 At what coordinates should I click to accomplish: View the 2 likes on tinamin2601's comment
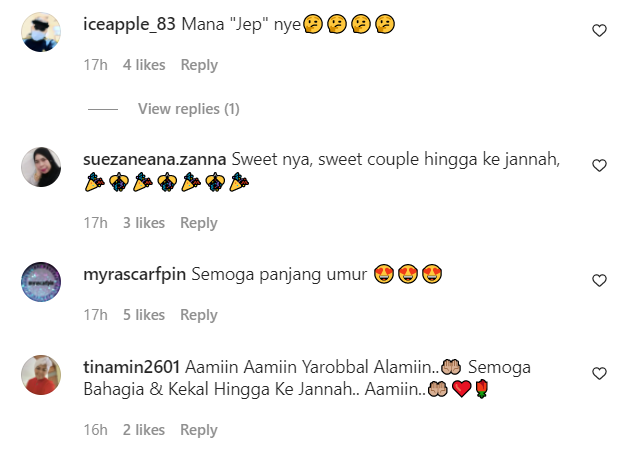(144, 430)
